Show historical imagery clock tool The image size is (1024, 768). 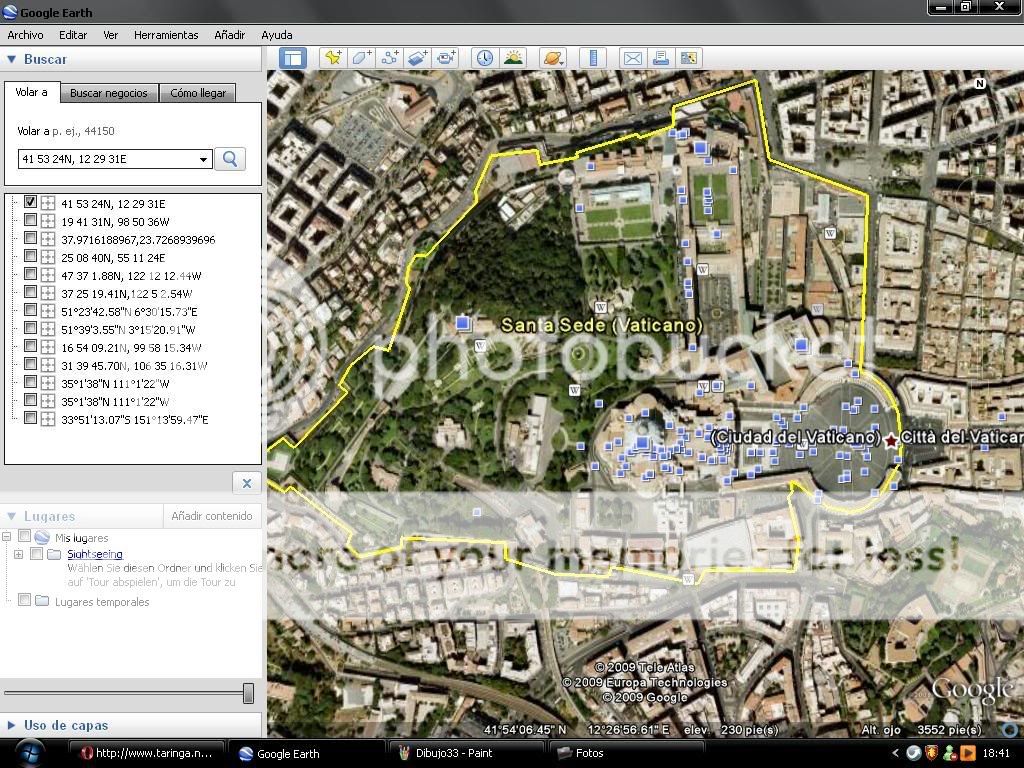click(485, 58)
